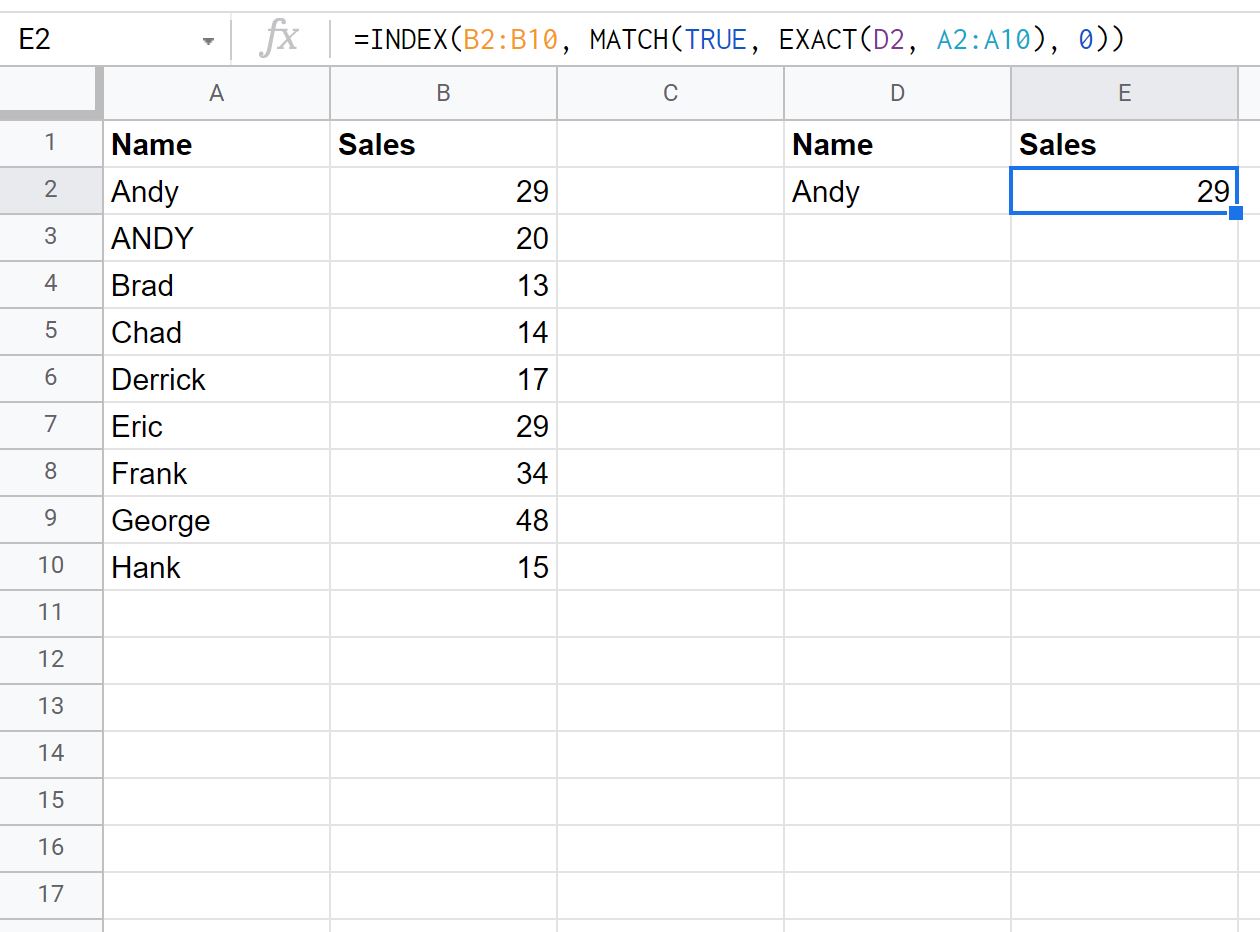1260x932 pixels.
Task: Select row 5 header
Action: (x=51, y=331)
